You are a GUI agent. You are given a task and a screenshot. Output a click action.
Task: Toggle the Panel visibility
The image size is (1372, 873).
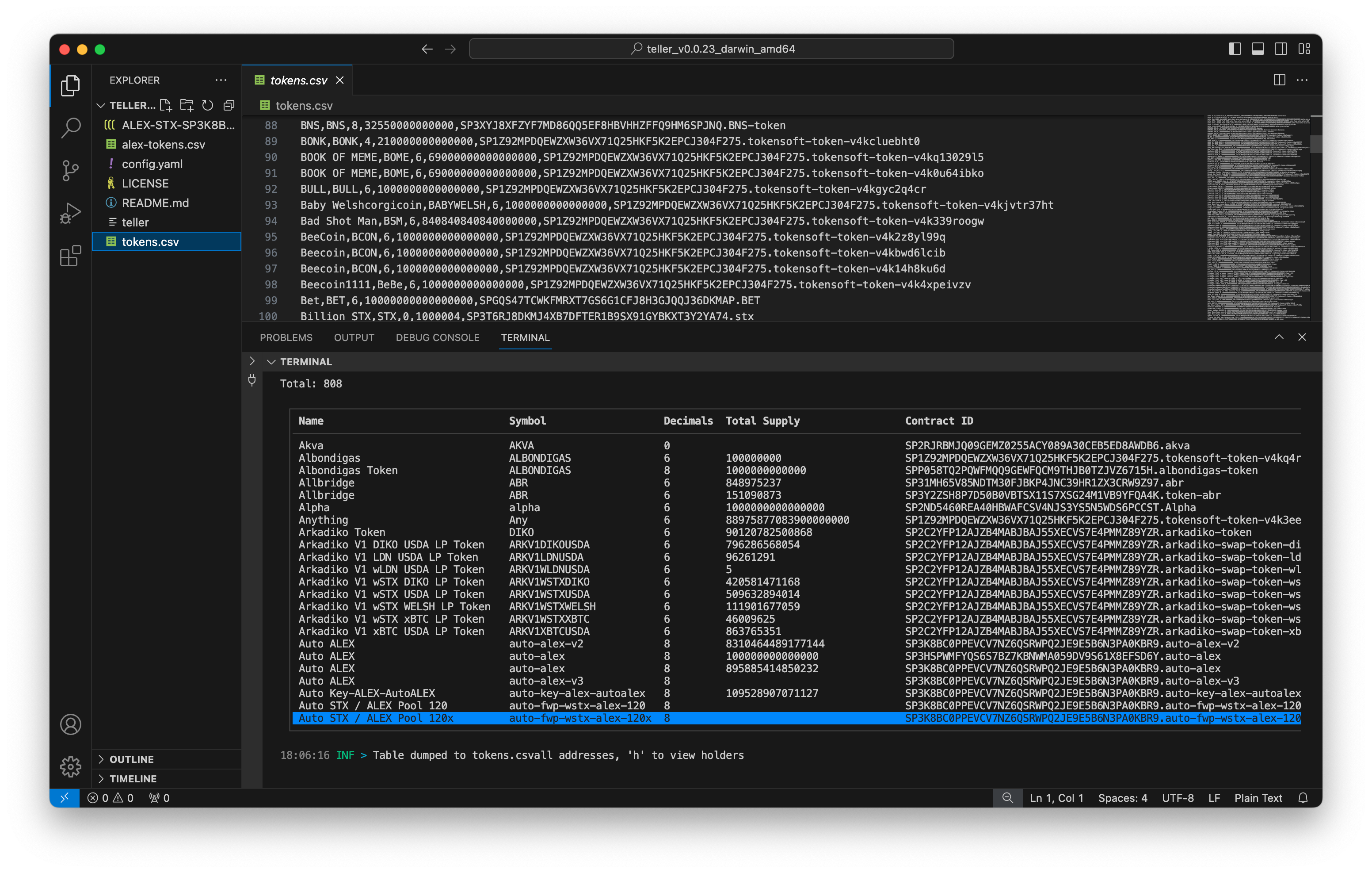click(x=1257, y=49)
